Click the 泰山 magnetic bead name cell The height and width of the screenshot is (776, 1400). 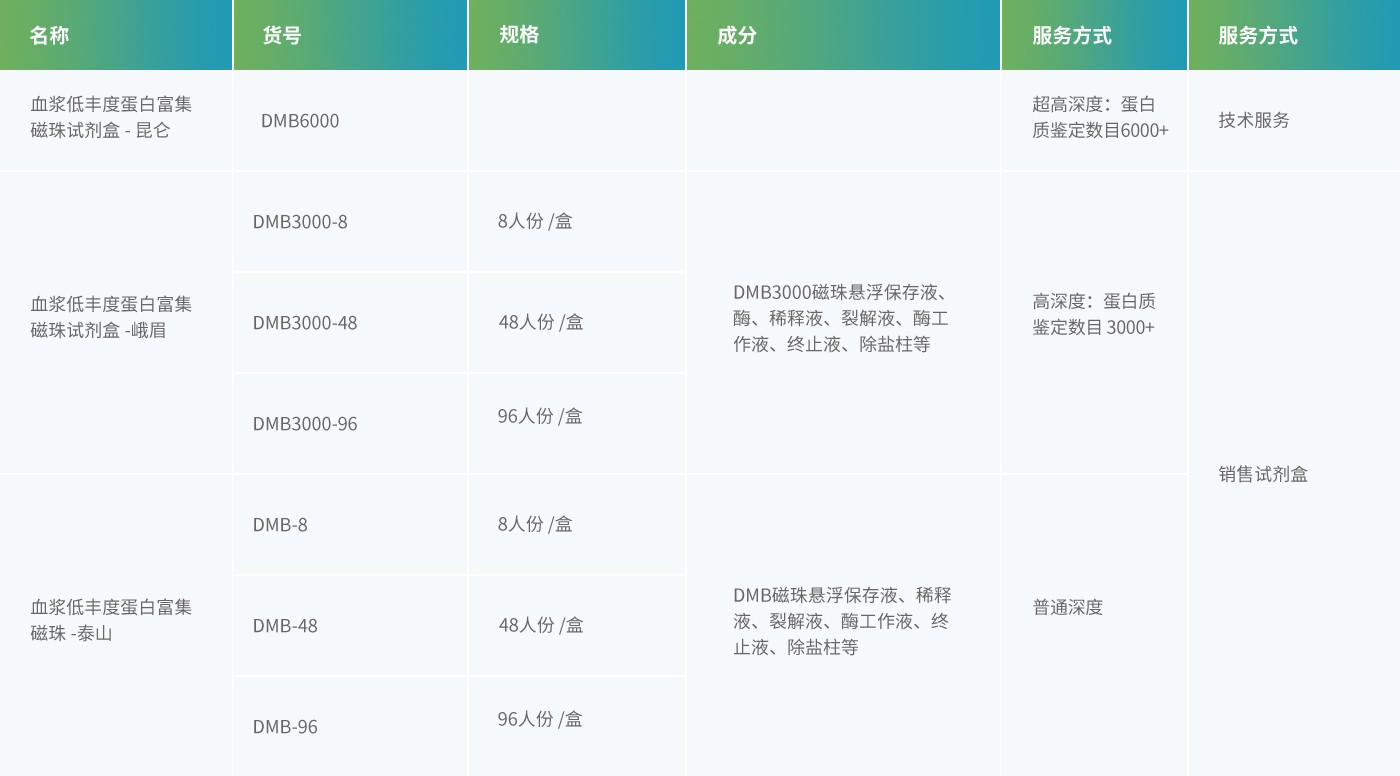pos(111,620)
